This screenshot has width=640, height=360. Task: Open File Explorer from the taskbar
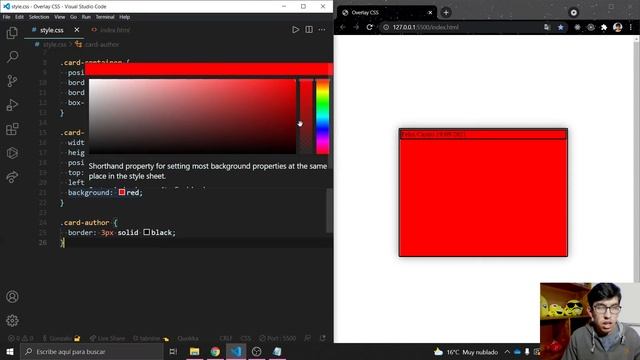[194, 351]
